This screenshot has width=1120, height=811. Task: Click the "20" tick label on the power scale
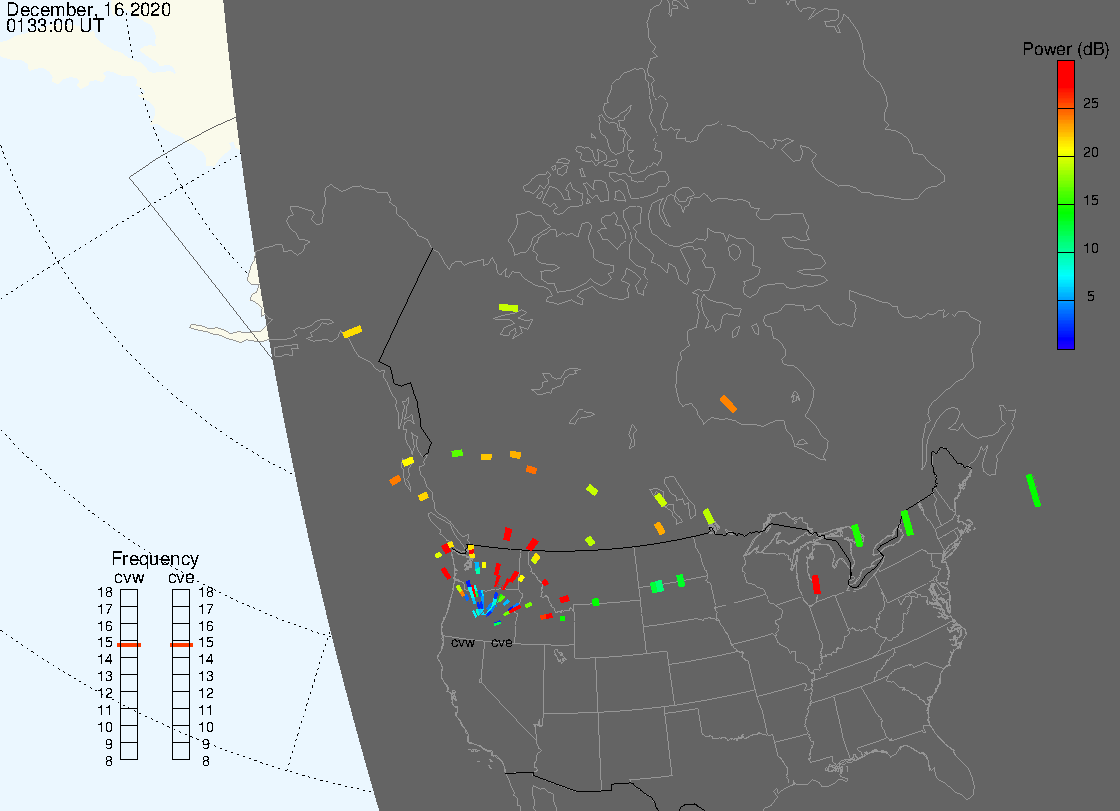1091,152
